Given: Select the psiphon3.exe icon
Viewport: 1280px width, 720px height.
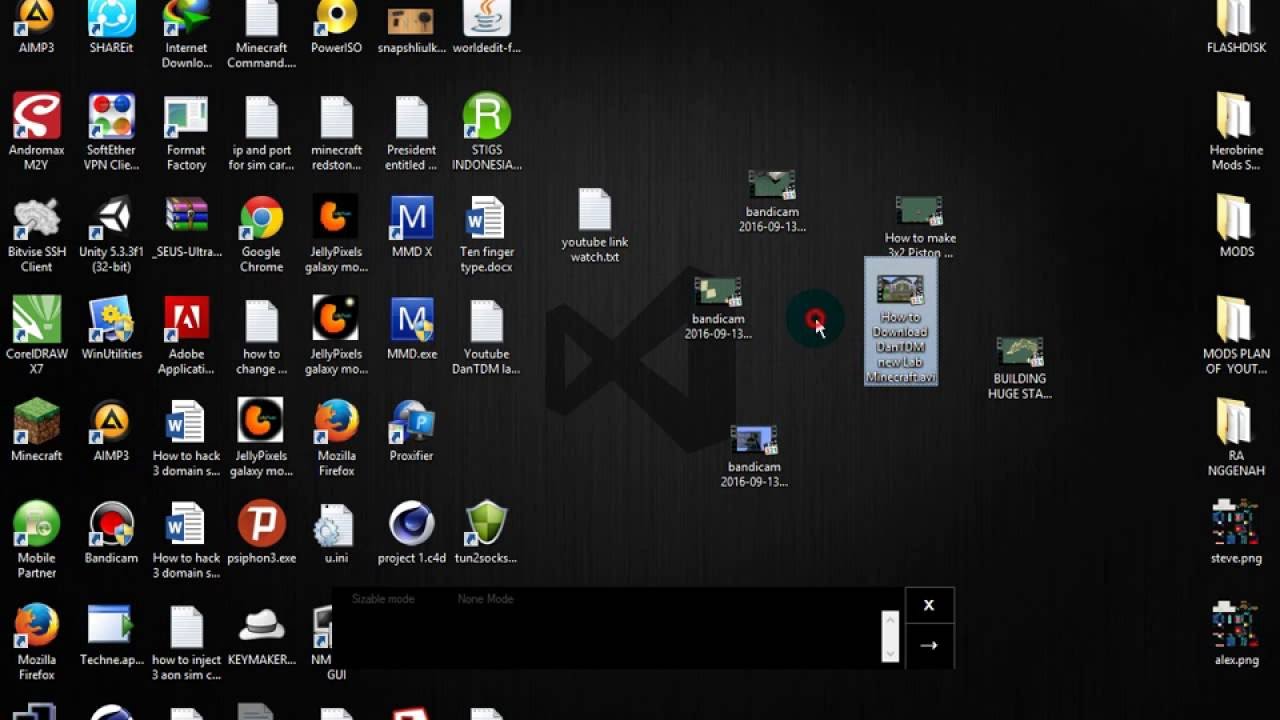Looking at the screenshot, I should tap(261, 533).
